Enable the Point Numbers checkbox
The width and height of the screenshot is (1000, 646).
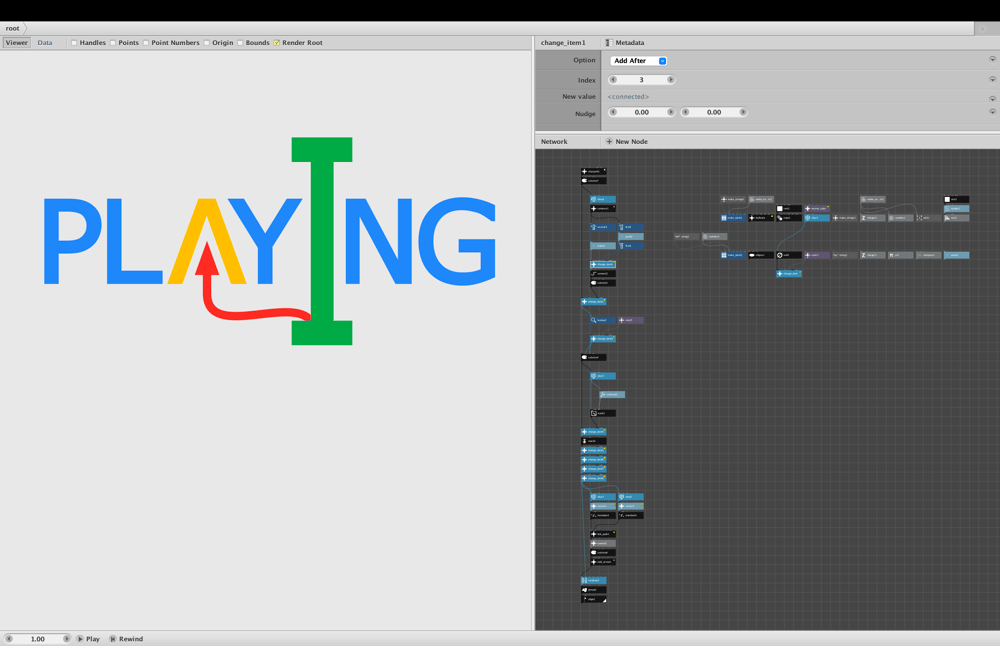(146, 43)
